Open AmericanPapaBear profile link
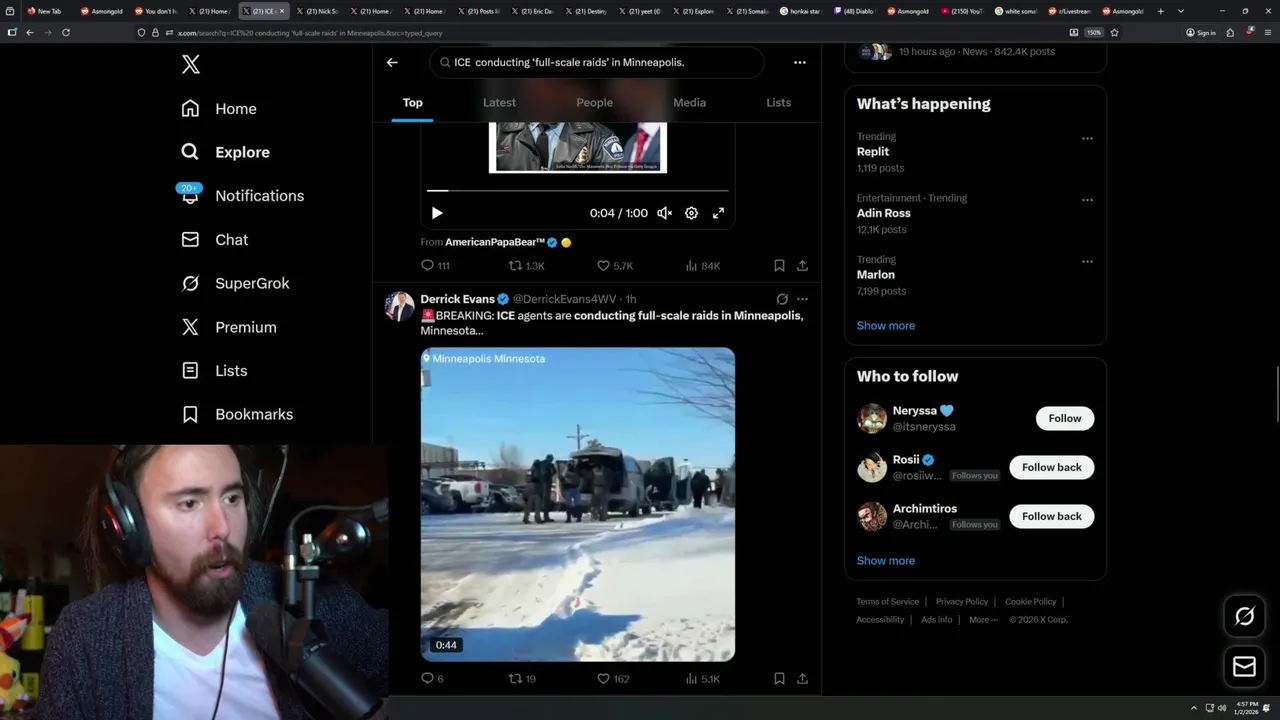The width and height of the screenshot is (1280, 720). pyautogui.click(x=495, y=242)
